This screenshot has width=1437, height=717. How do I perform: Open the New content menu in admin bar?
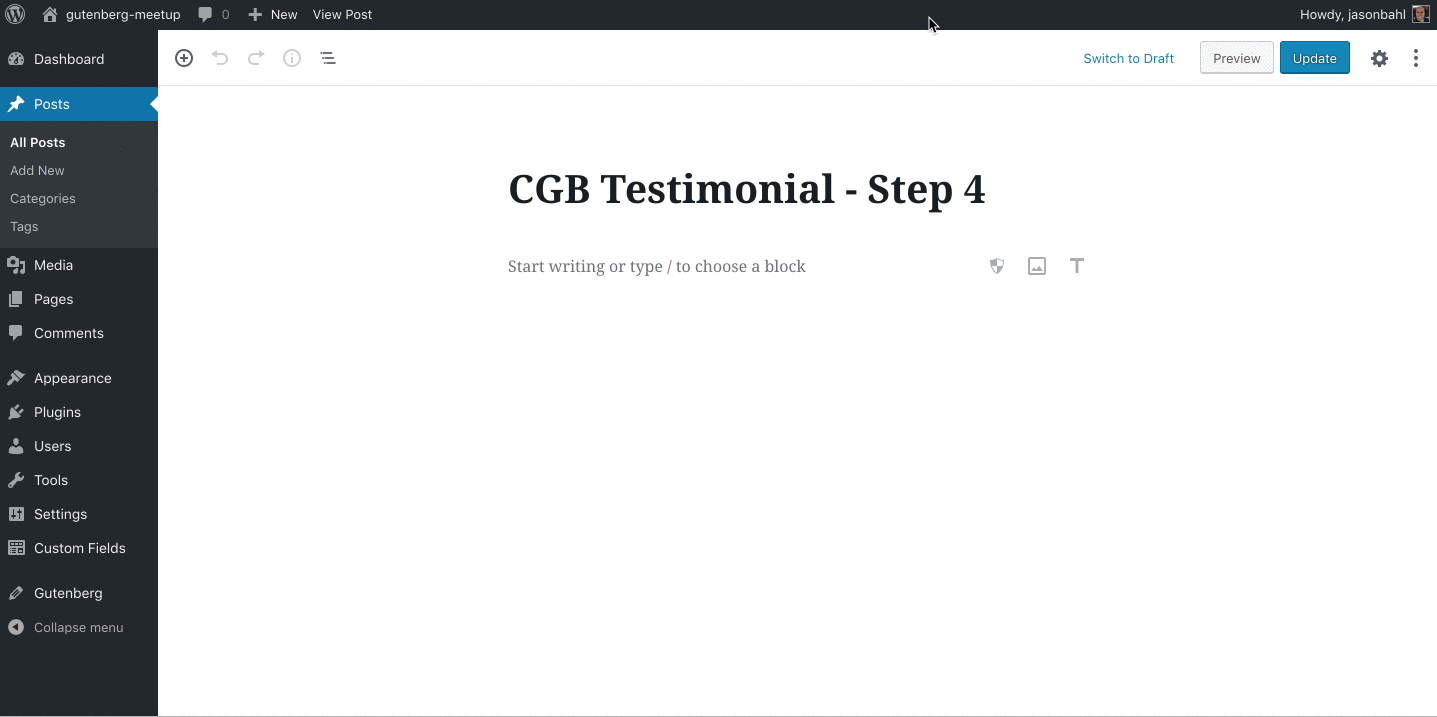pos(273,14)
